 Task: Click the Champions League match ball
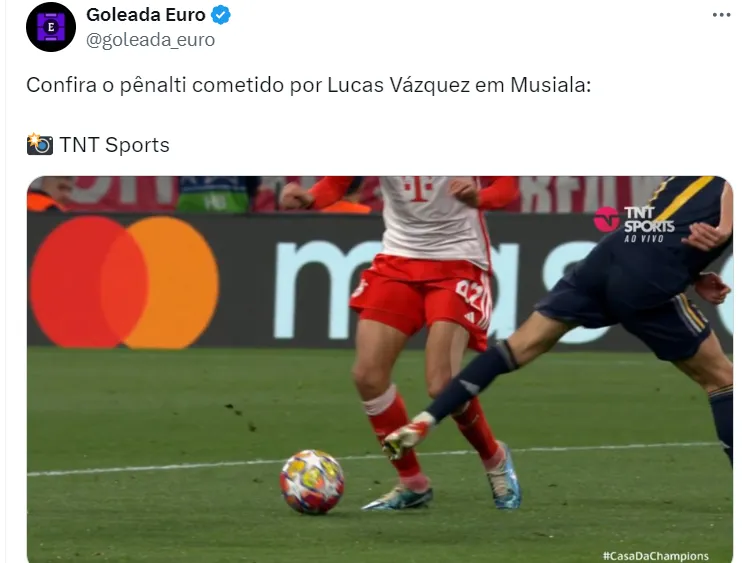pyautogui.click(x=312, y=482)
